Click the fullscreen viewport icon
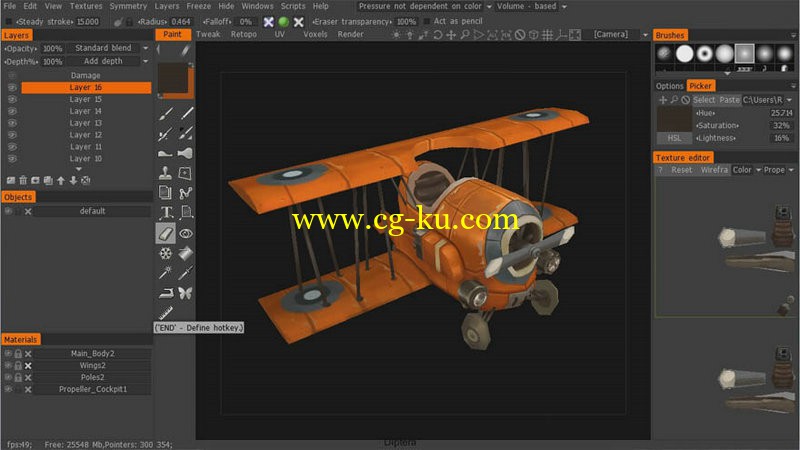This screenshot has height=450, width=800. [575, 35]
